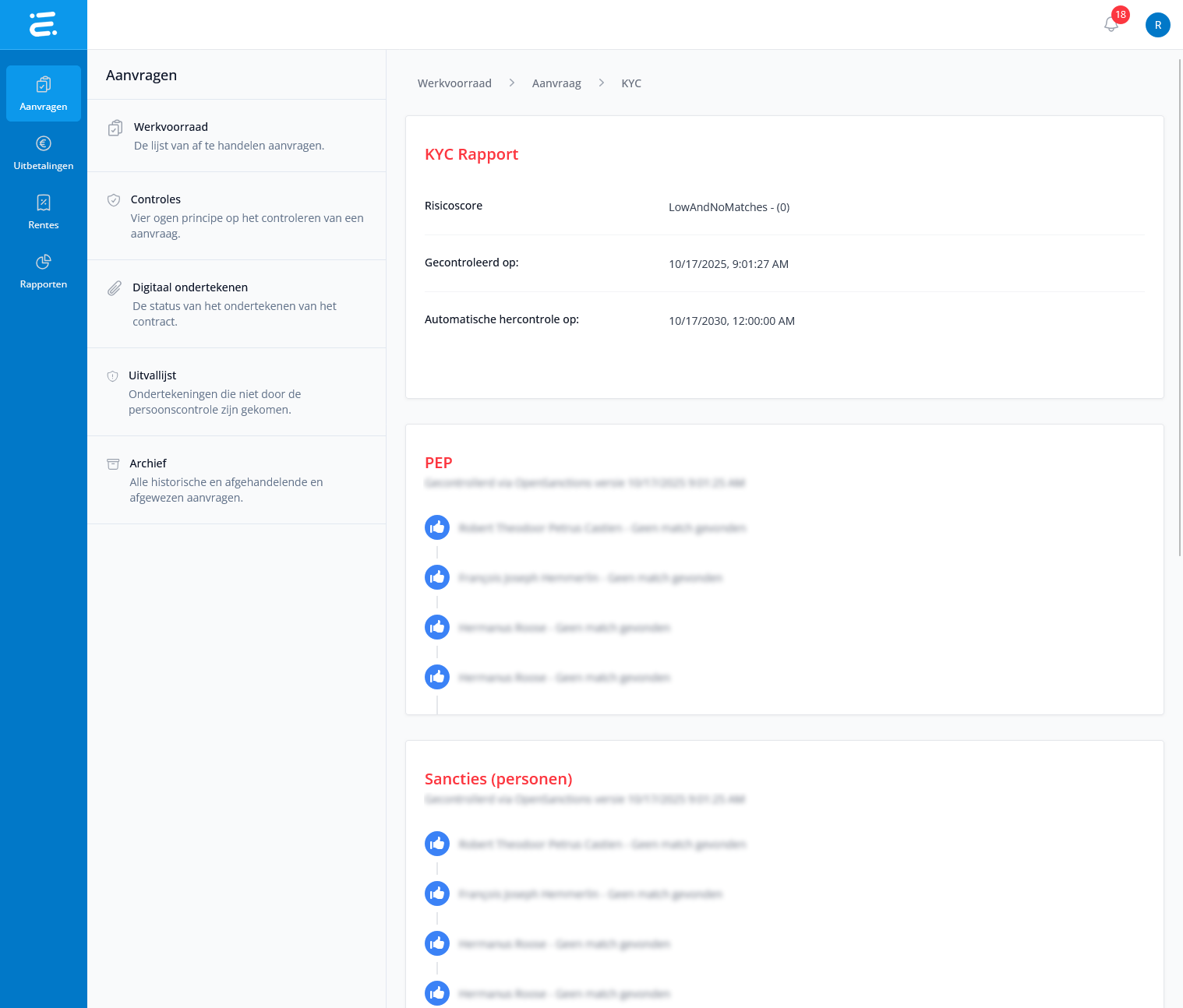Viewport: 1183px width, 1008px height.
Task: Click the shield icon next to Controles
Action: (114, 200)
